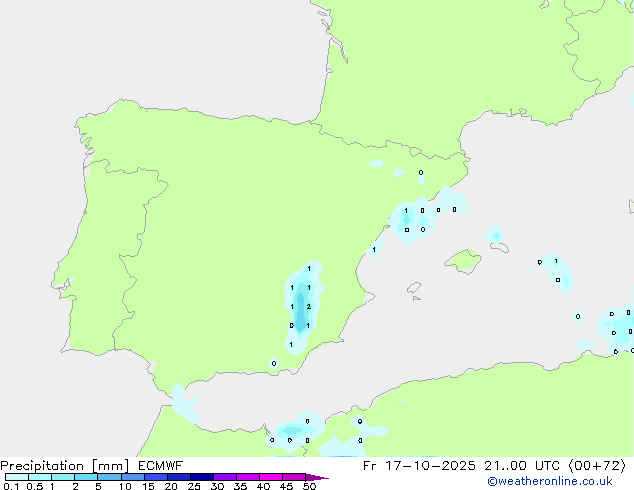
Task: Click the 'Precipitation [mm]' title text
Action: [x=65, y=466]
